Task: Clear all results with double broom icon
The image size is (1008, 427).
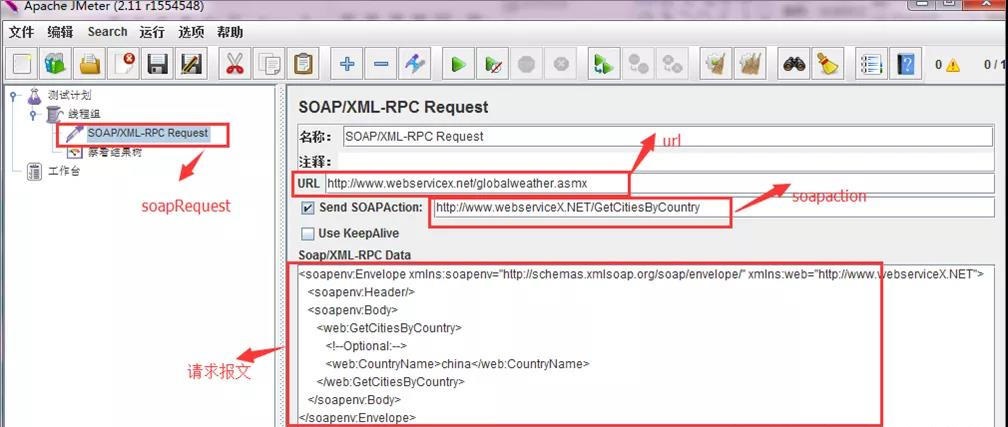Action: 749,64
